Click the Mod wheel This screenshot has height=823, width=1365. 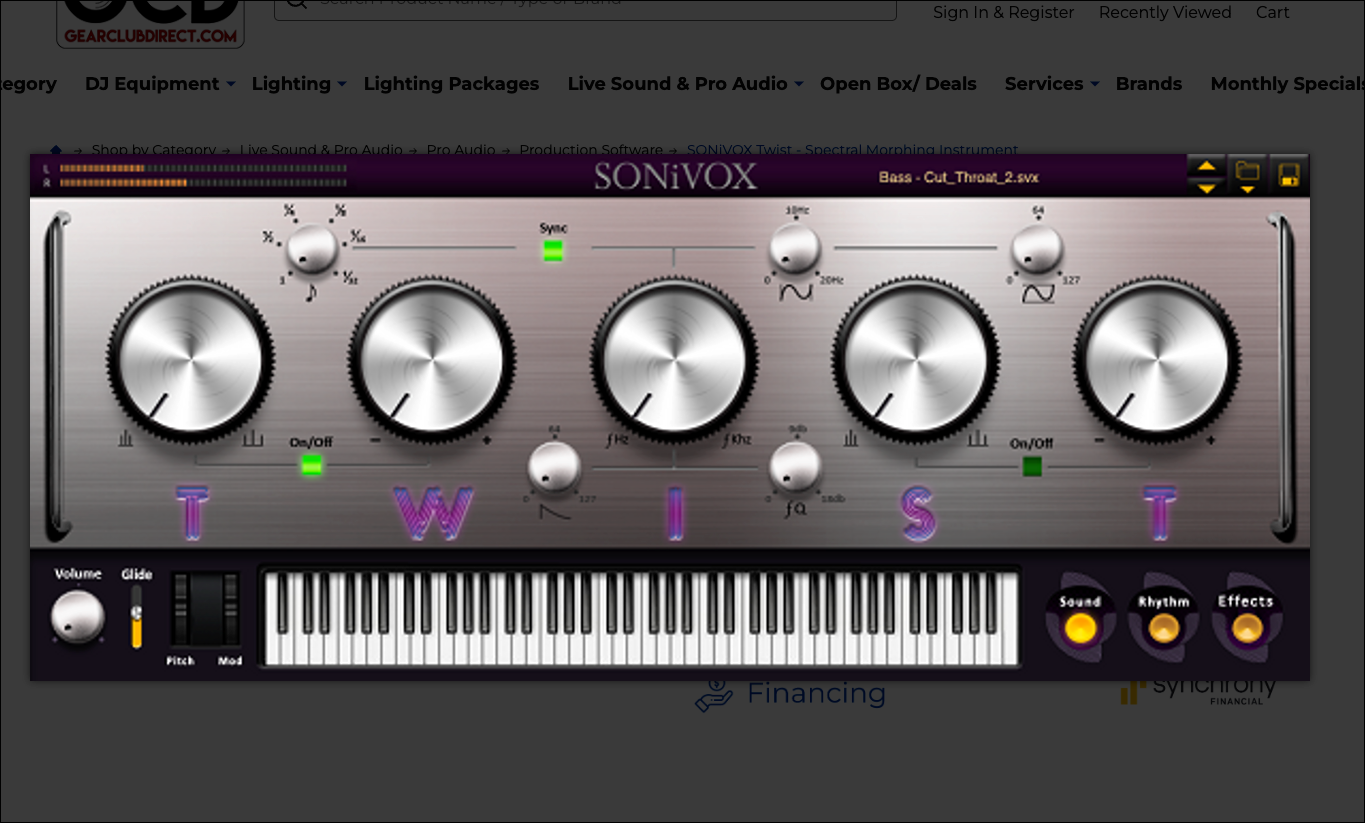[231, 609]
